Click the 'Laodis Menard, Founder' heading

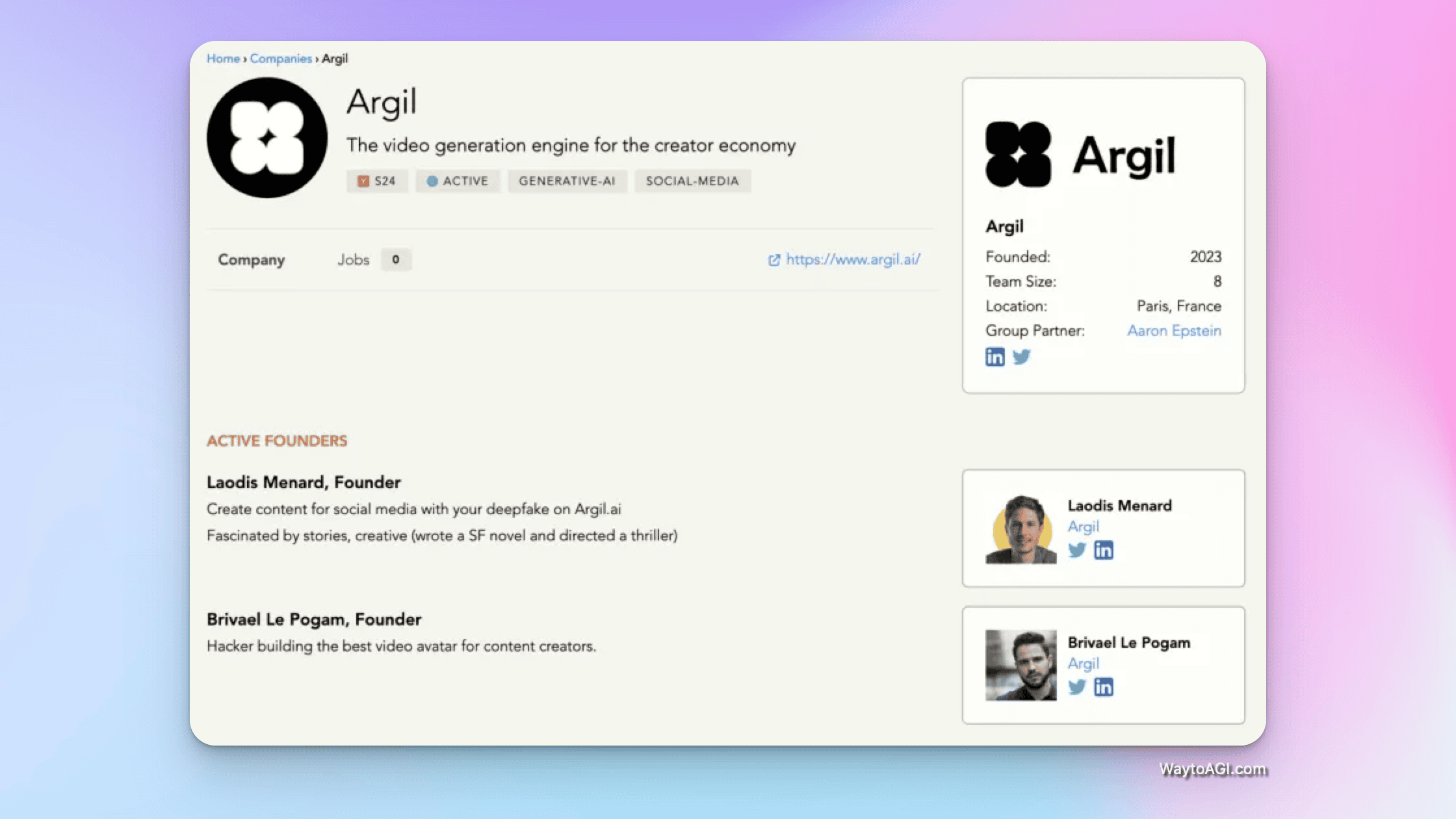pyautogui.click(x=304, y=482)
